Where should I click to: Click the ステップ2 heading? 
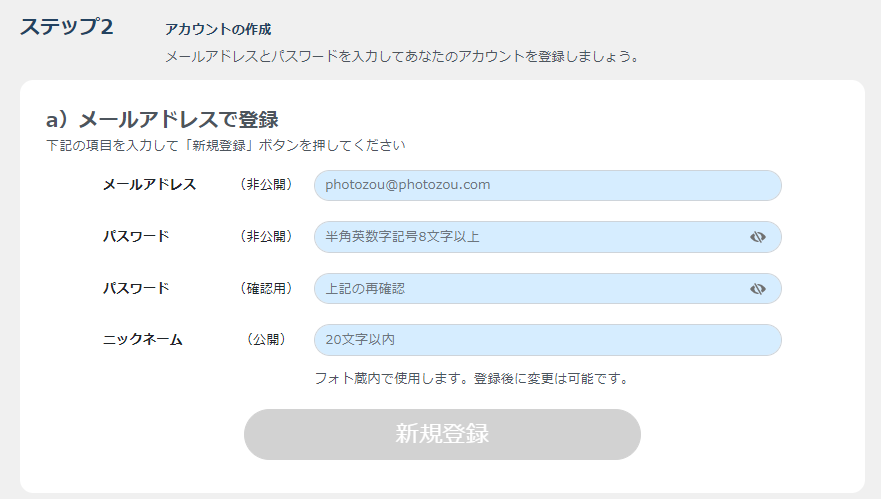click(67, 26)
